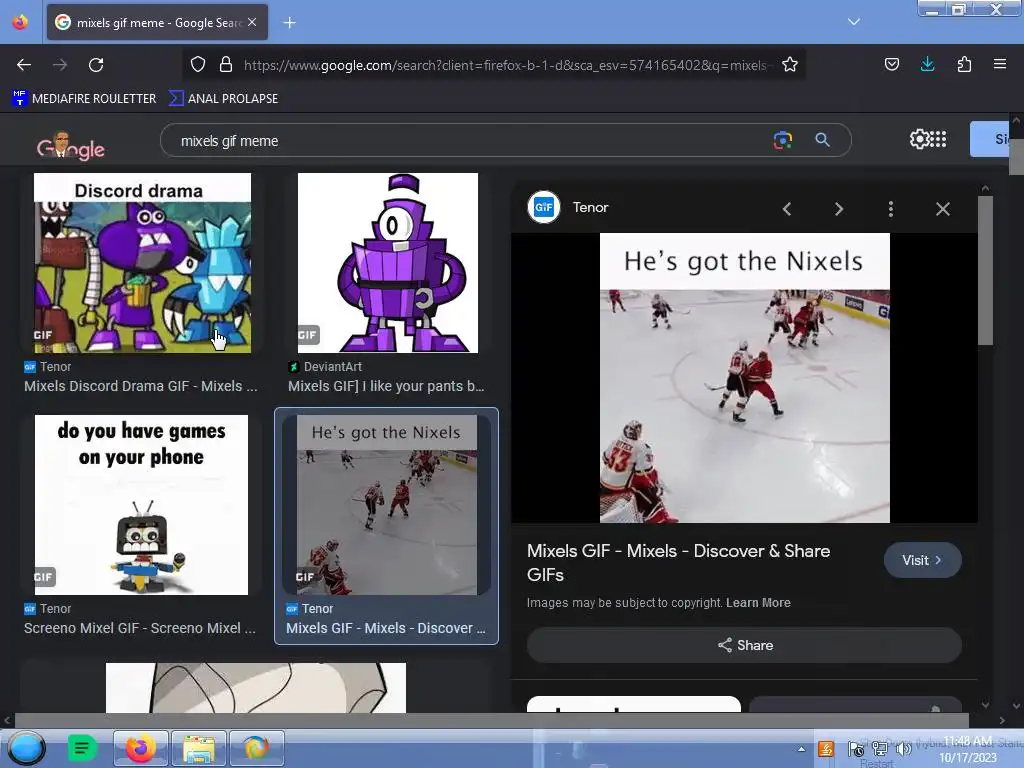The image size is (1024, 768).
Task: Show previous image in preview panel
Action: point(787,209)
